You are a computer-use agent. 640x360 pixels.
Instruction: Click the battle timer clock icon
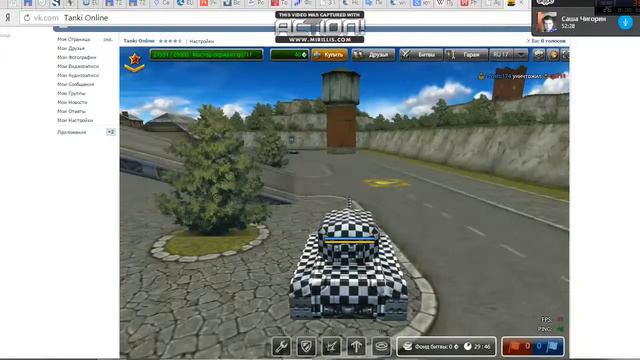tap(468, 347)
